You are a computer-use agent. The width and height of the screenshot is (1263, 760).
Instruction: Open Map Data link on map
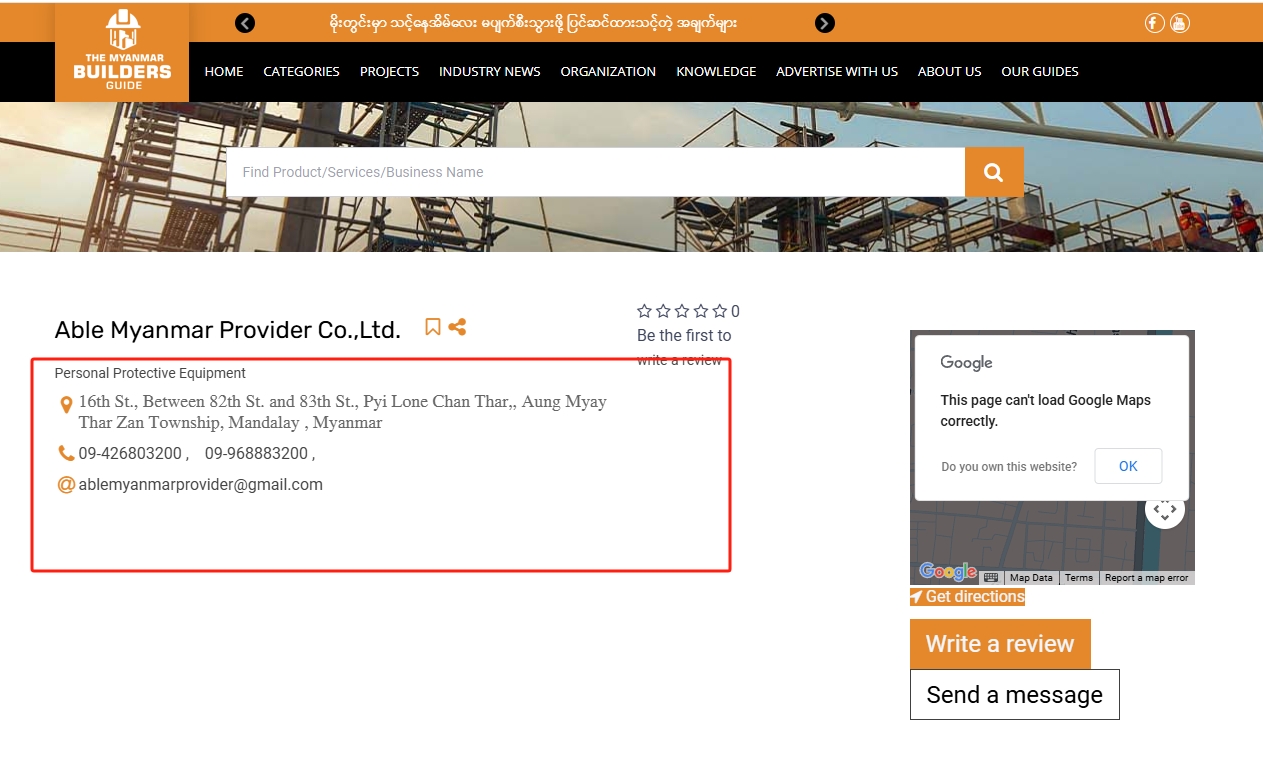coord(1031,578)
